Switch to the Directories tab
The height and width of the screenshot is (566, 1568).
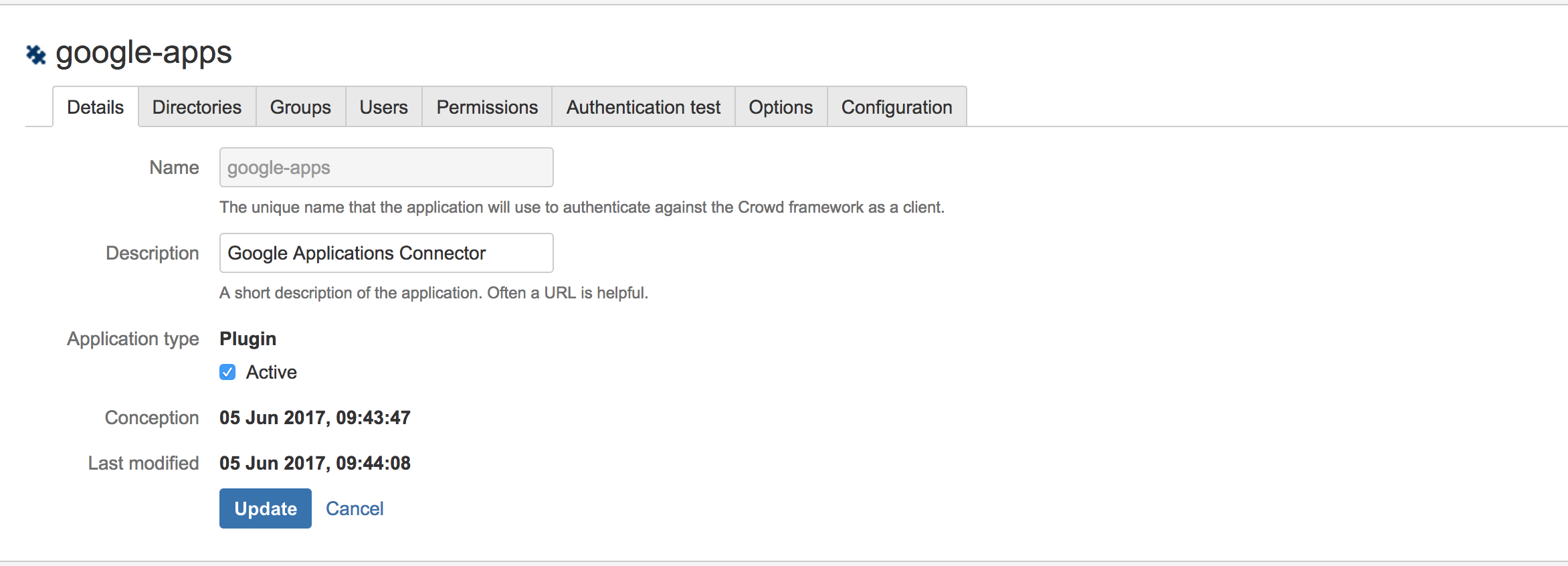click(197, 107)
